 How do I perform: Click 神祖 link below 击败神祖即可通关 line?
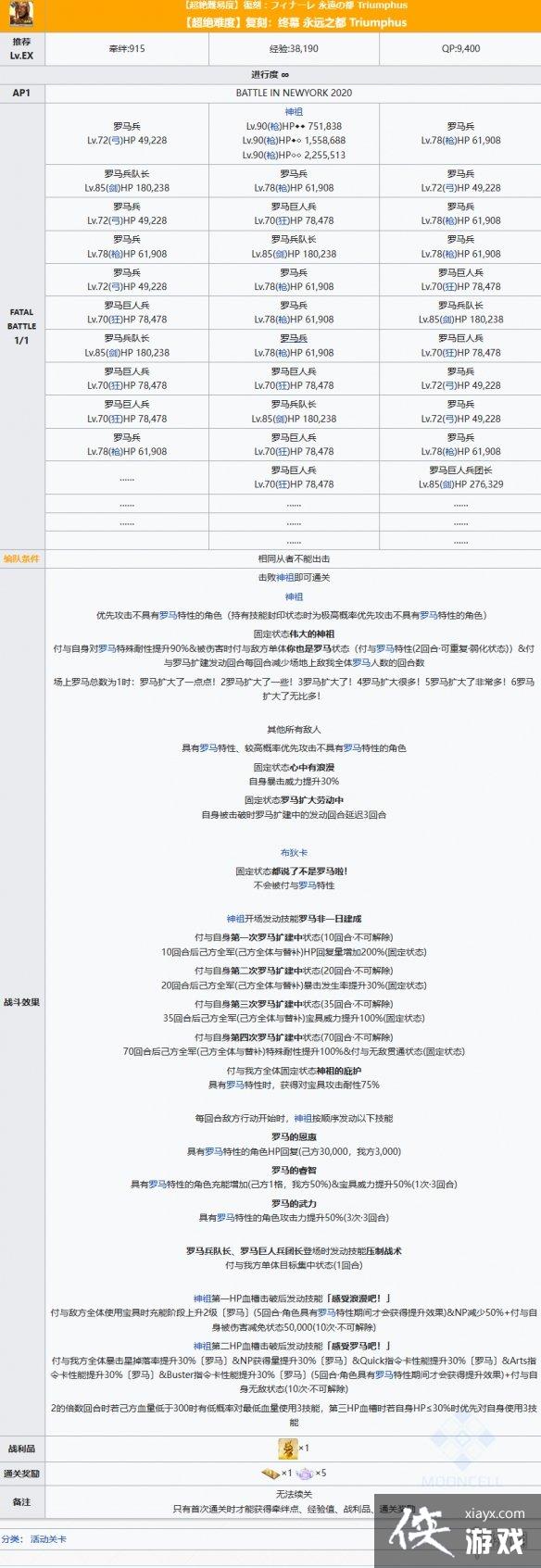point(294,596)
